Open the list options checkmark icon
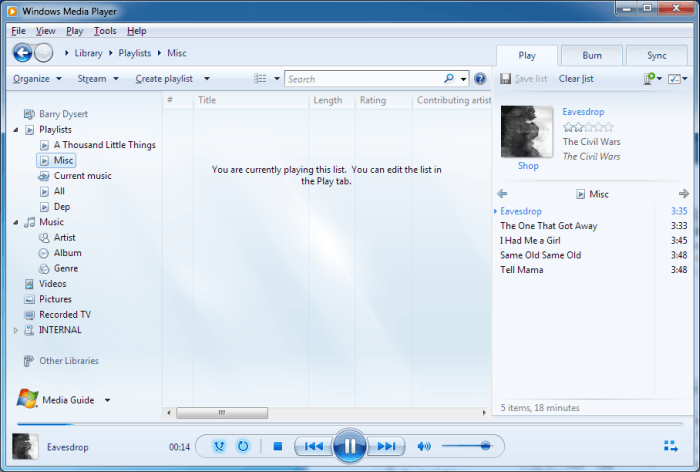The width and height of the screenshot is (700, 472). 674,79
